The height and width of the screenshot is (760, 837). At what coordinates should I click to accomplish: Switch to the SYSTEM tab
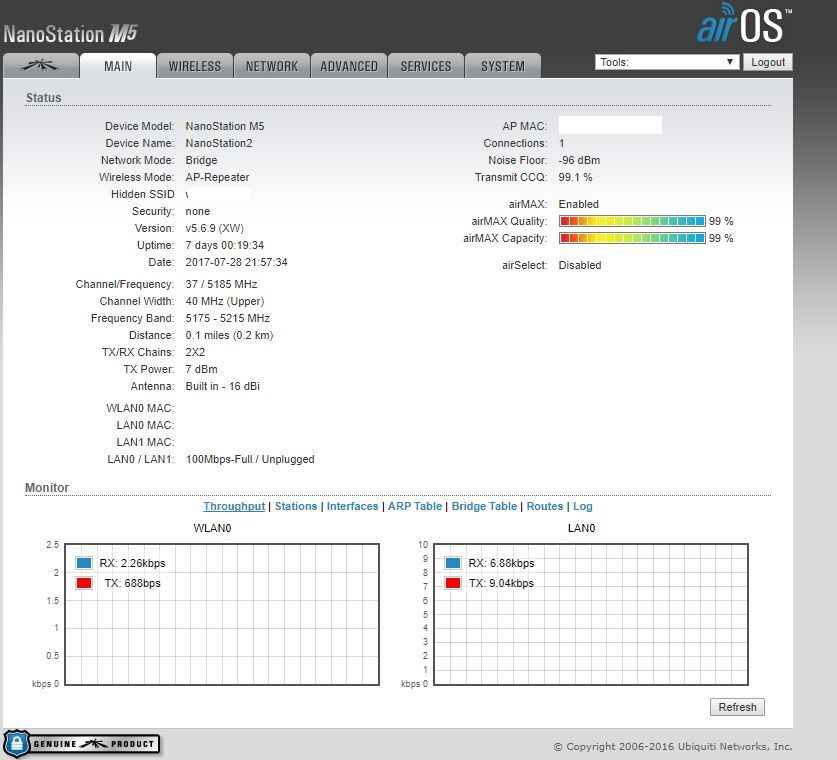pyautogui.click(x=502, y=66)
